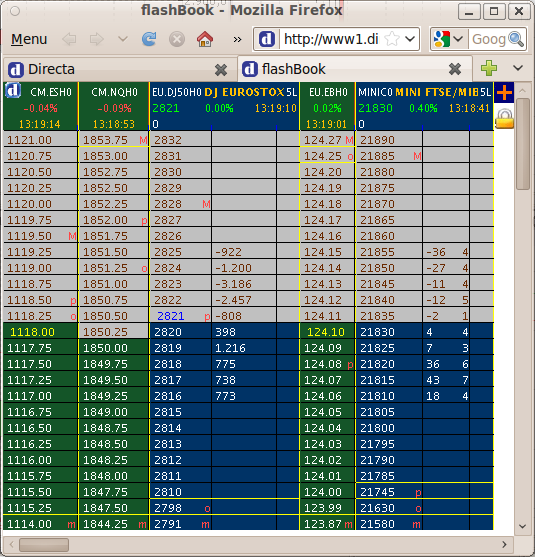Select the DJ EUROSTOX book header

point(225,106)
